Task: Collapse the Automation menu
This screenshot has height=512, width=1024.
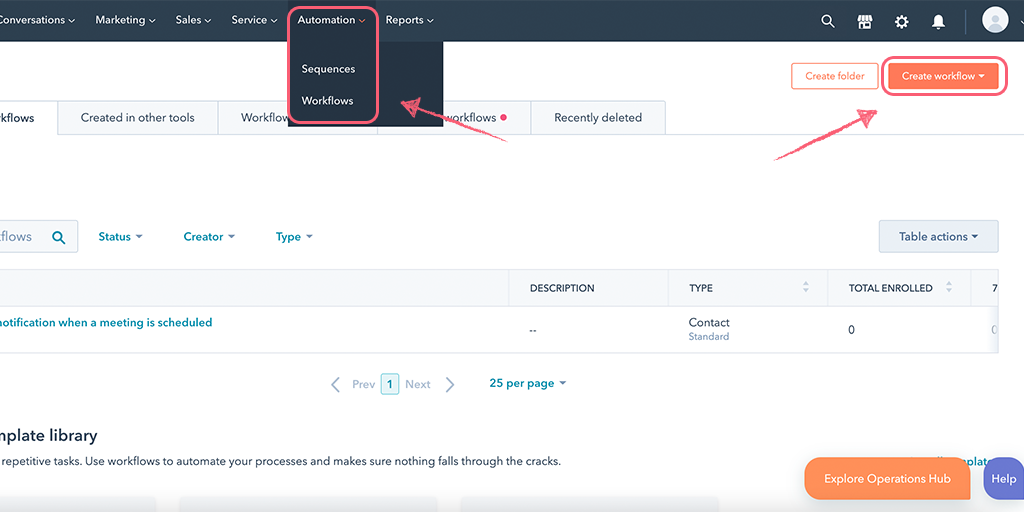Action: [331, 20]
